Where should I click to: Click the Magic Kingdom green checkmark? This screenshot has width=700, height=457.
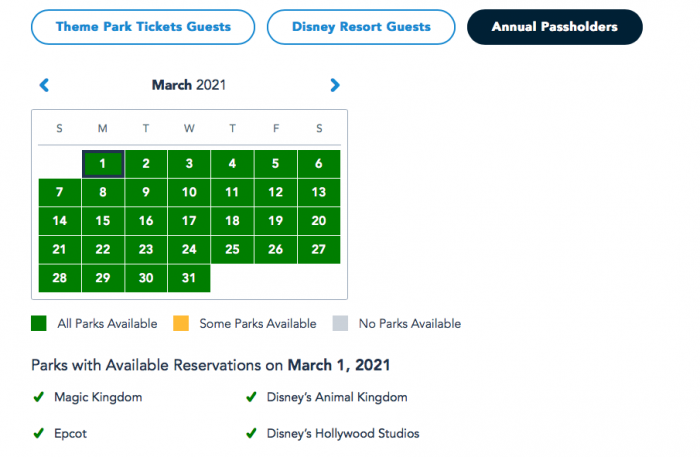click(x=38, y=397)
